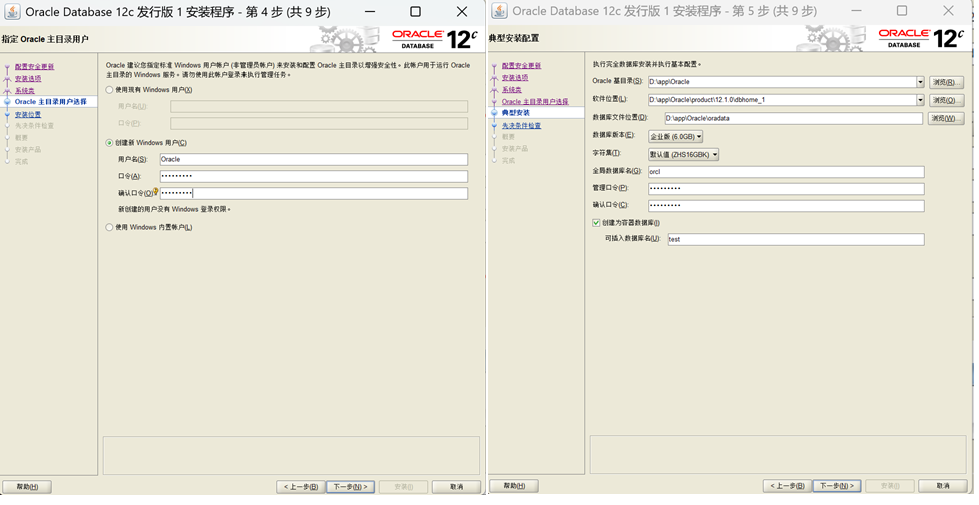Viewport: 979px width, 505px height.
Task: Click 上一步(B) button in step 4 window
Action: coord(301,487)
